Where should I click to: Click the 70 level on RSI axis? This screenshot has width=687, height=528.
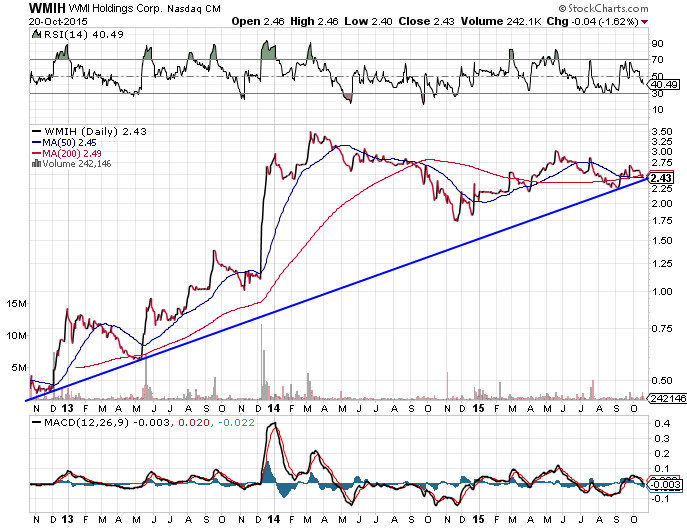(x=658, y=59)
